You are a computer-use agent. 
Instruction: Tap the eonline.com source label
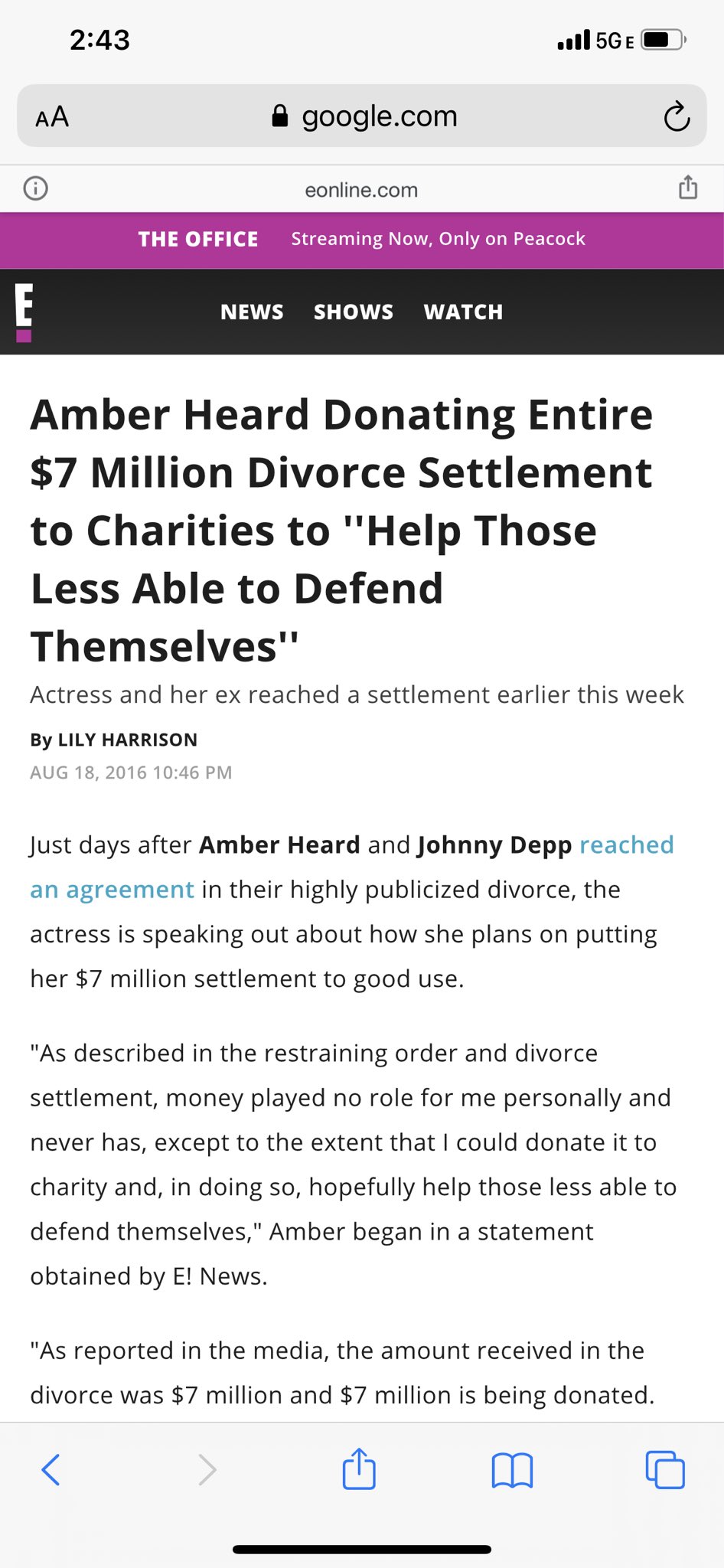(x=361, y=190)
